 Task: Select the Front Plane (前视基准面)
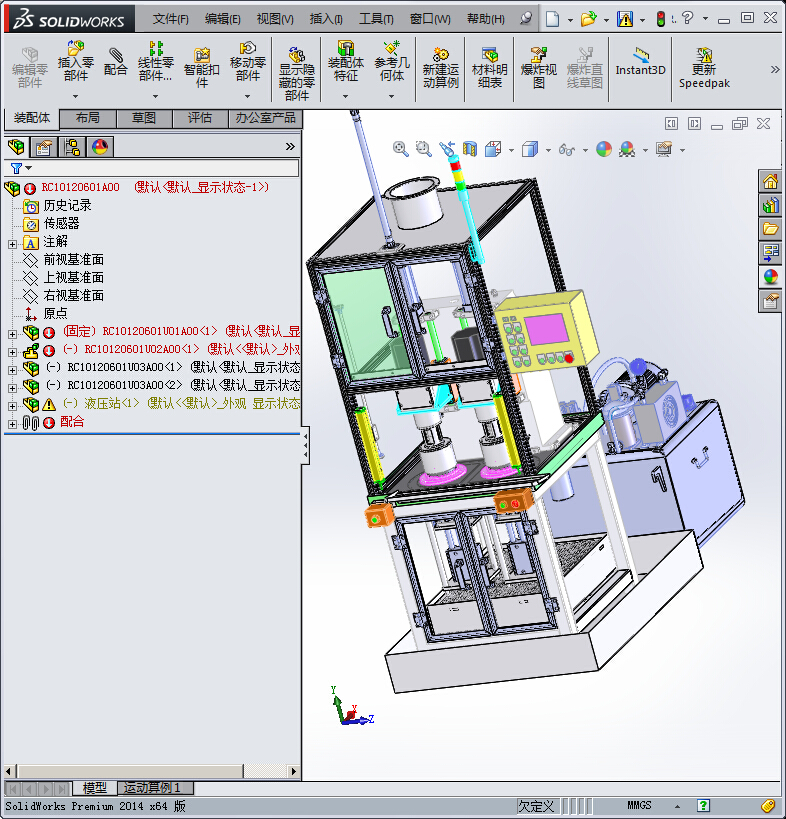click(x=73, y=260)
